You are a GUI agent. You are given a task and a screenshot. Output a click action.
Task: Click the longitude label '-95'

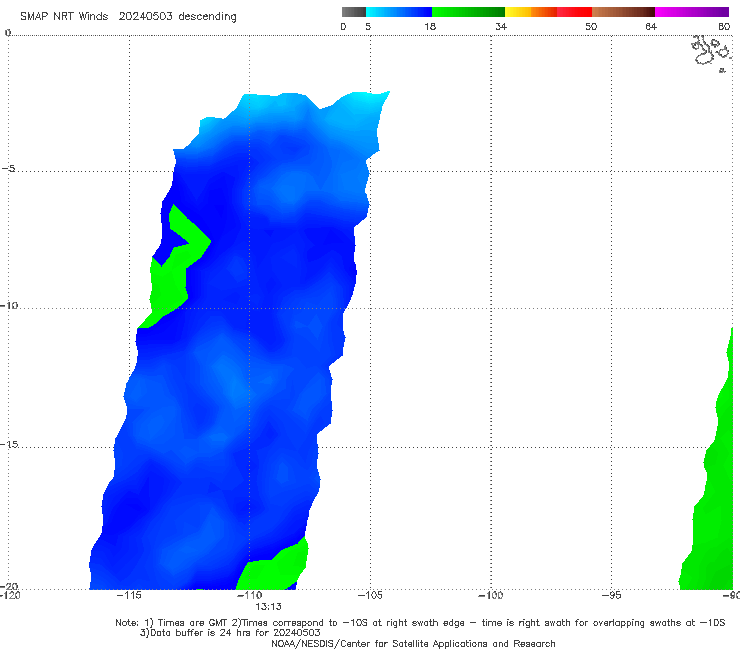click(611, 595)
